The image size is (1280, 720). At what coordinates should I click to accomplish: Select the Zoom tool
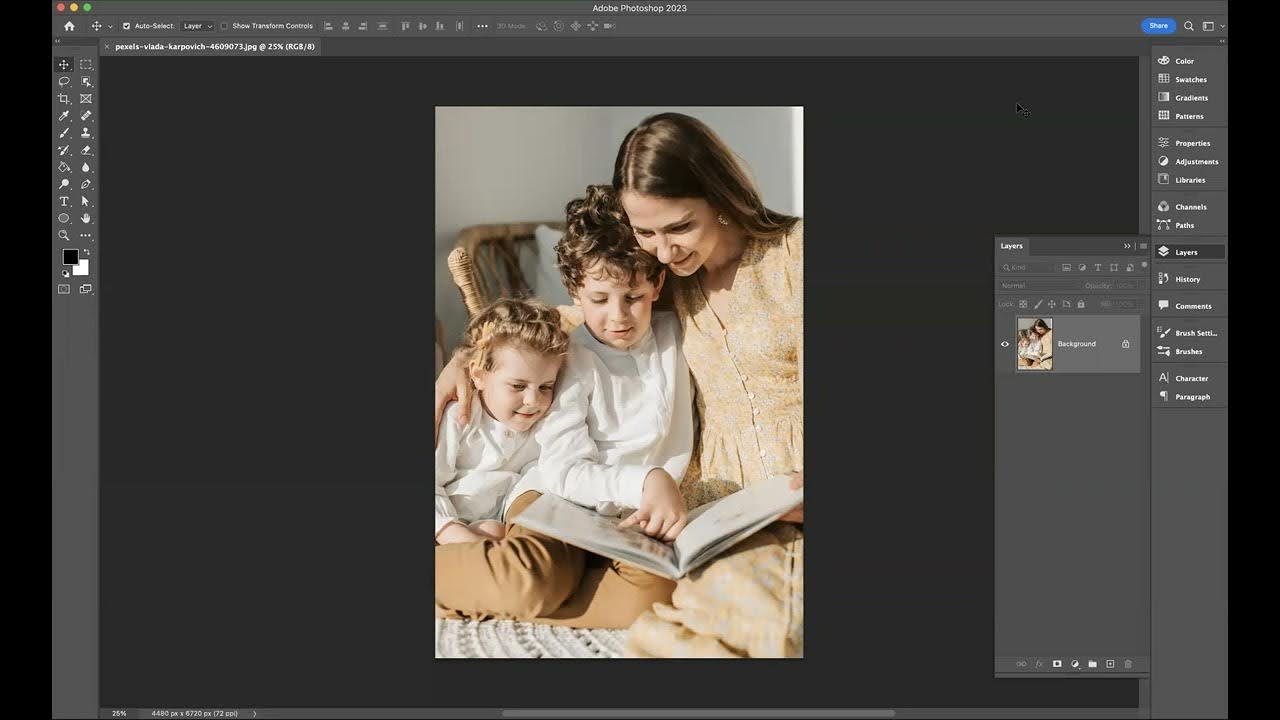[x=64, y=235]
